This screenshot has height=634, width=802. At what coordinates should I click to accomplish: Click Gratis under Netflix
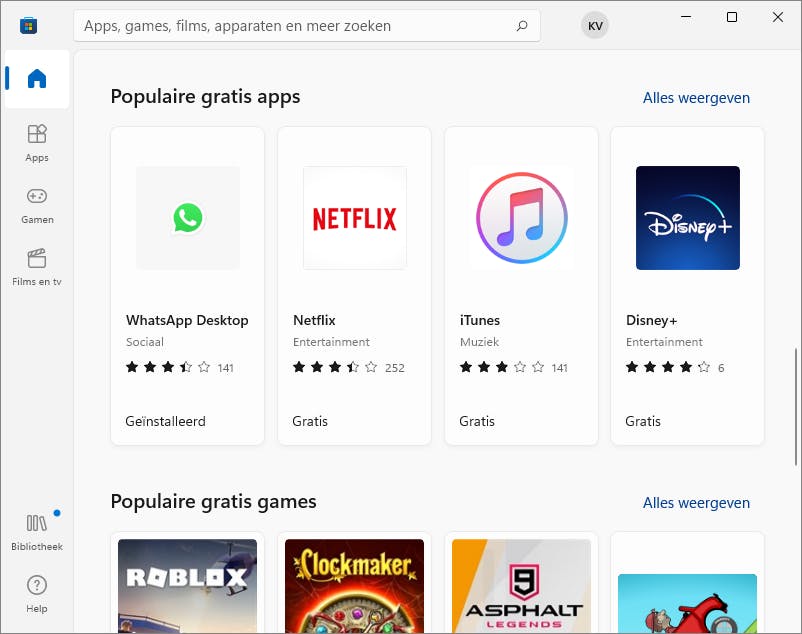[x=310, y=421]
